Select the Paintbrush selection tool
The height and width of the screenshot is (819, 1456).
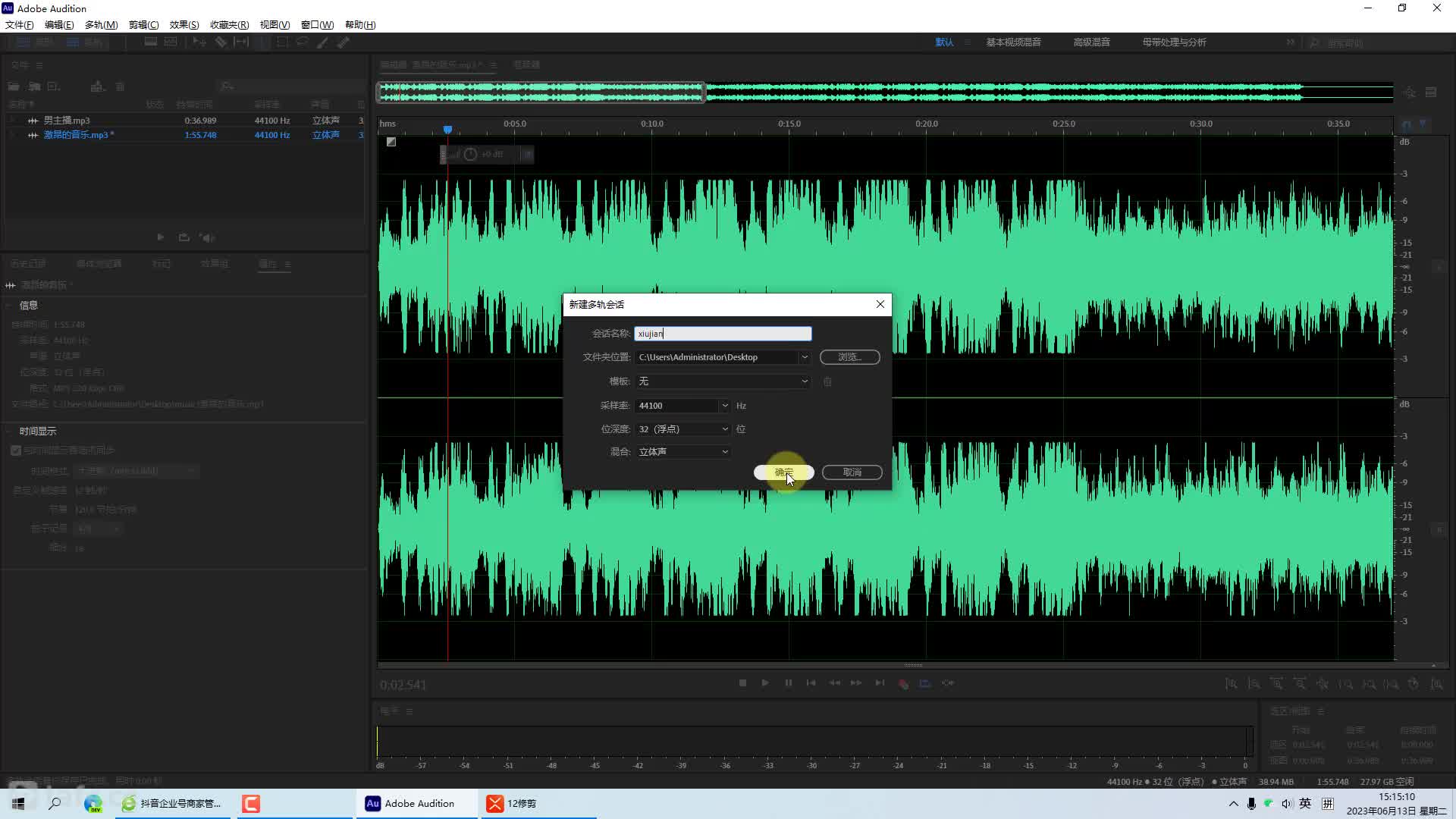pyautogui.click(x=323, y=42)
